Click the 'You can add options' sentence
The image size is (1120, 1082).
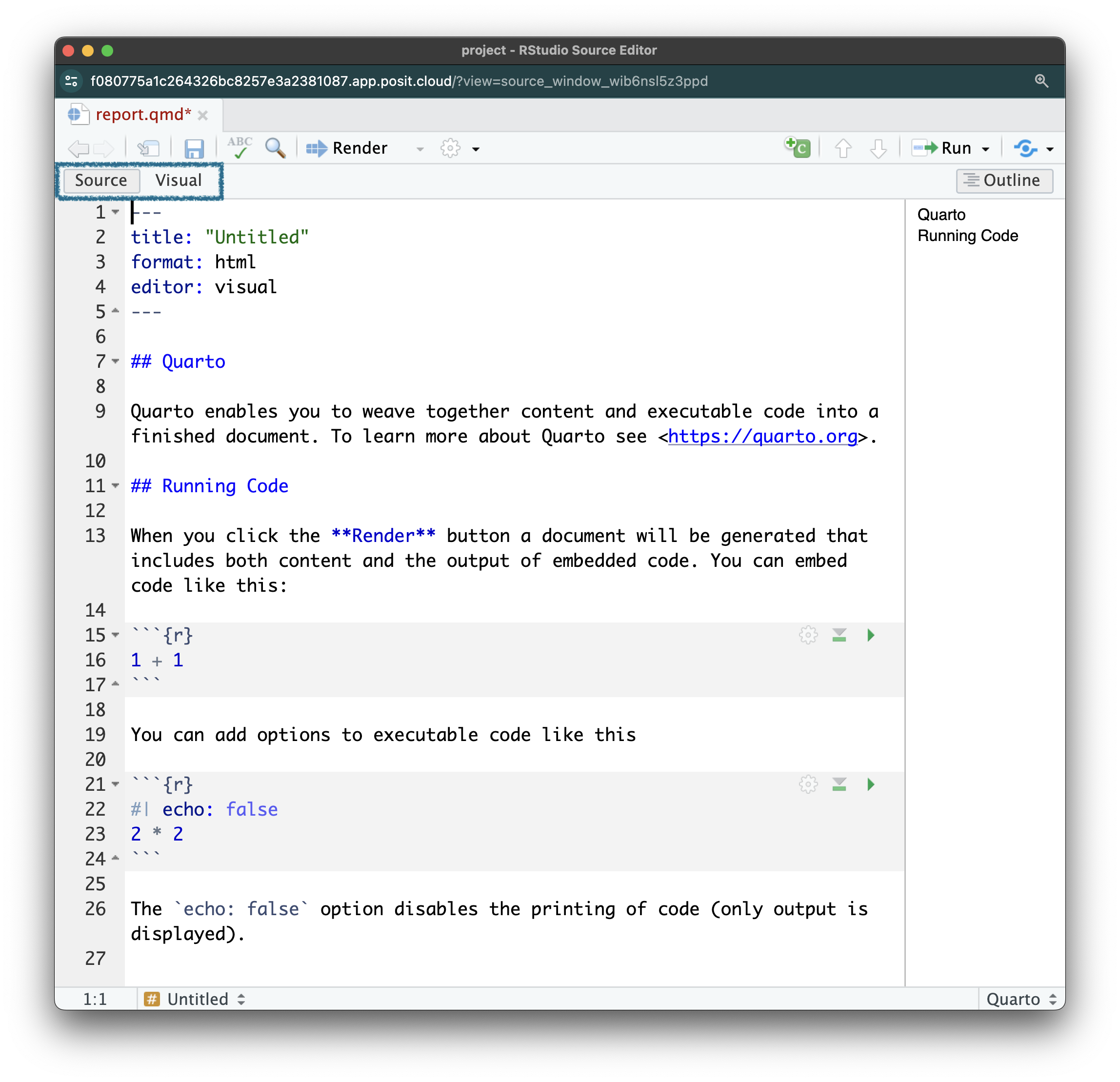[383, 735]
